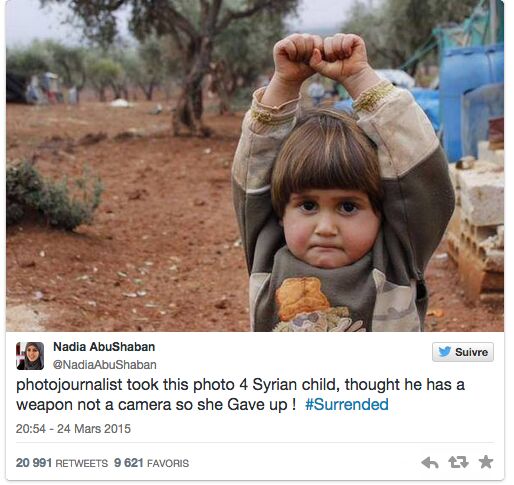Select the 24 Mars 2015 date text
The width and height of the screenshot is (514, 485).
[x=94, y=429]
